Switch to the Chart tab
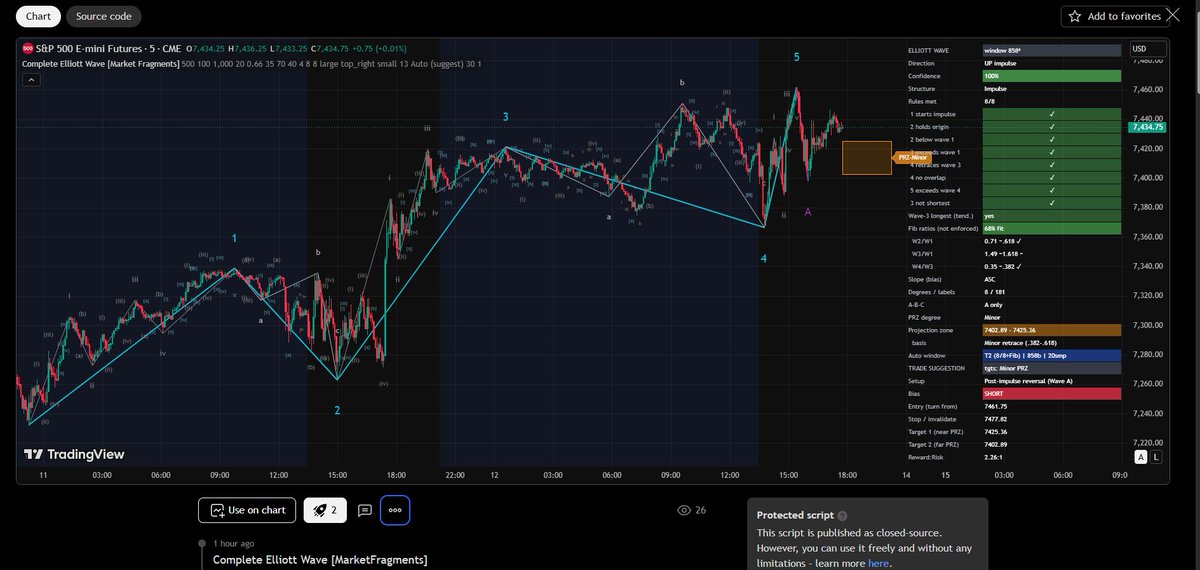 pos(38,16)
